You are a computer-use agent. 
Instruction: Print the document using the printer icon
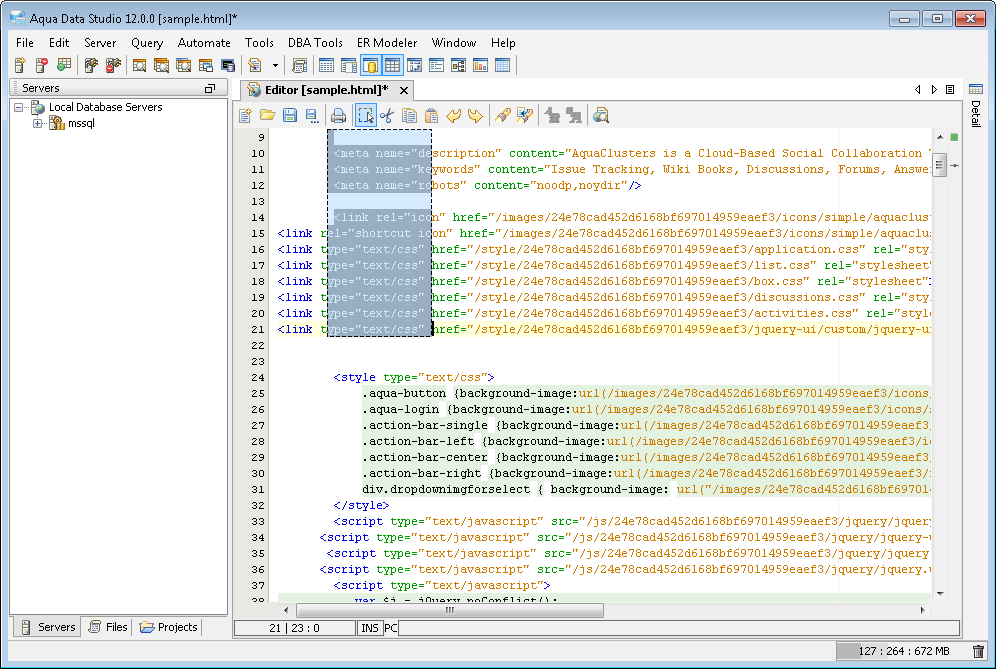(339, 116)
